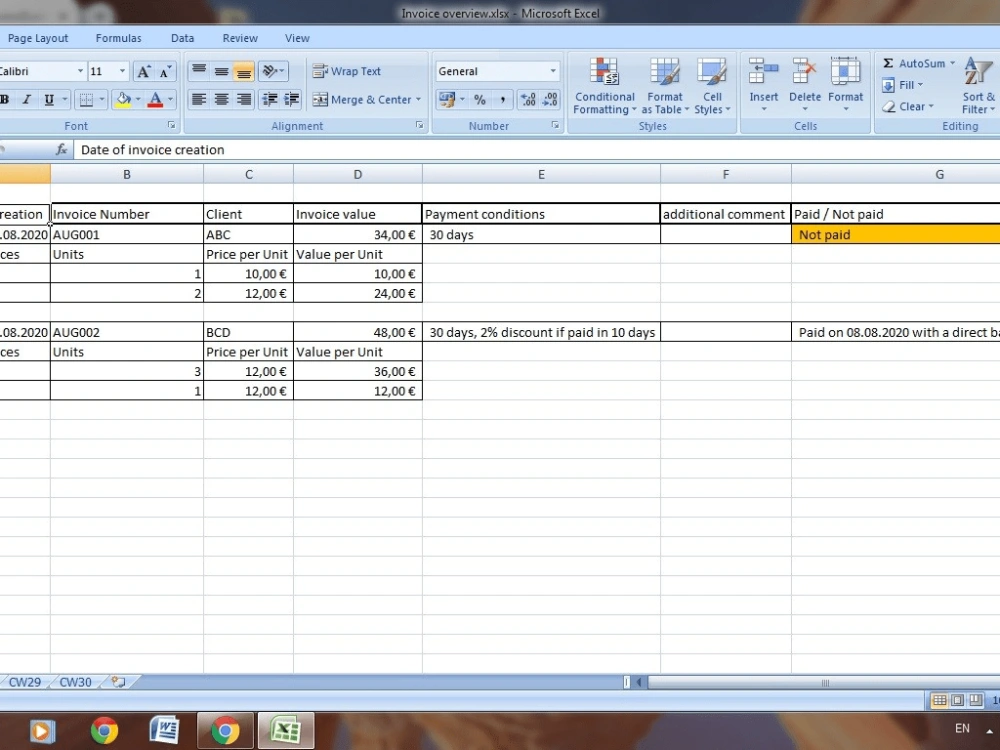Click AutoSum
Viewport: 1000px width, 750px height.
click(913, 63)
